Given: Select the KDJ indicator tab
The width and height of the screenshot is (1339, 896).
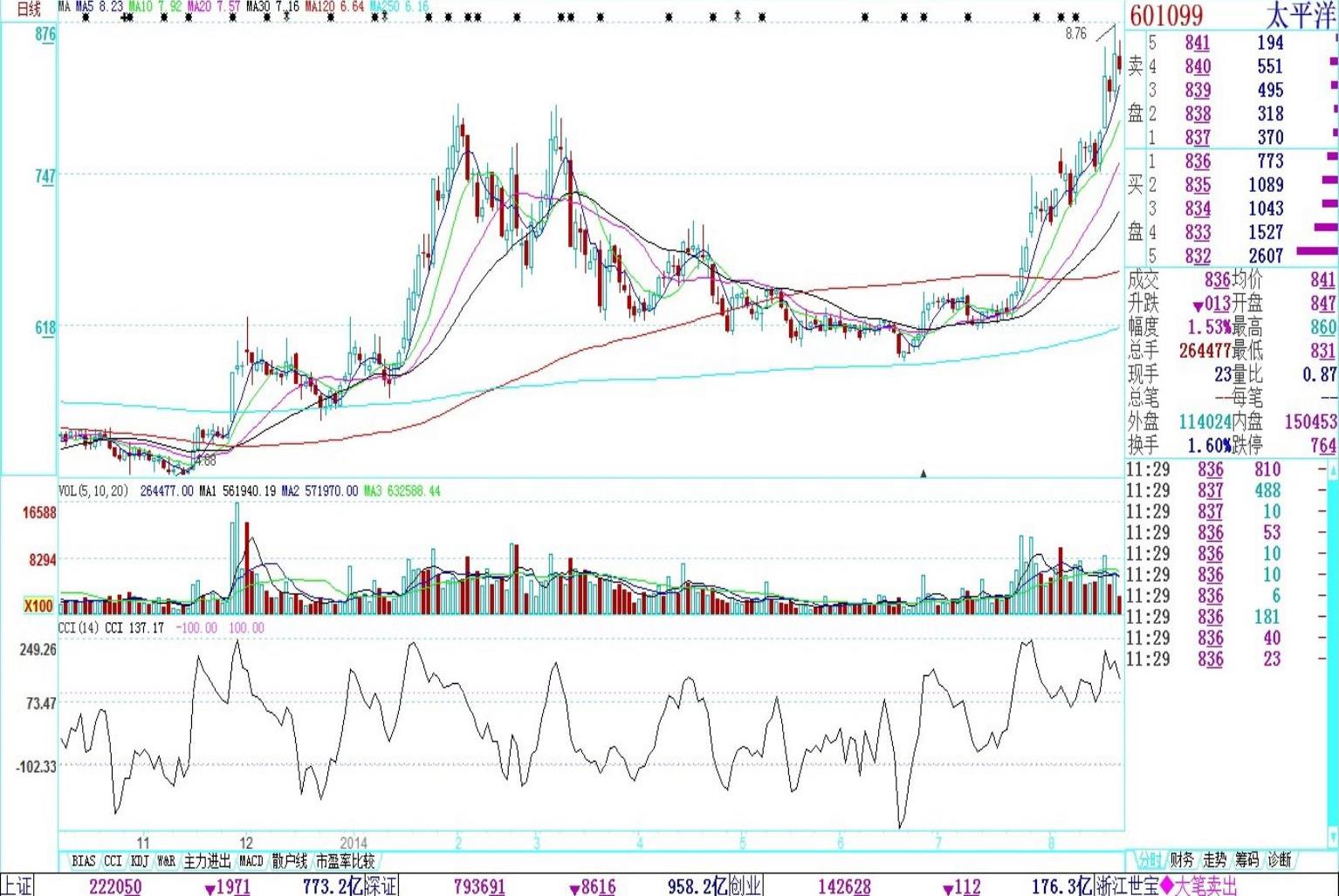Looking at the screenshot, I should [140, 861].
